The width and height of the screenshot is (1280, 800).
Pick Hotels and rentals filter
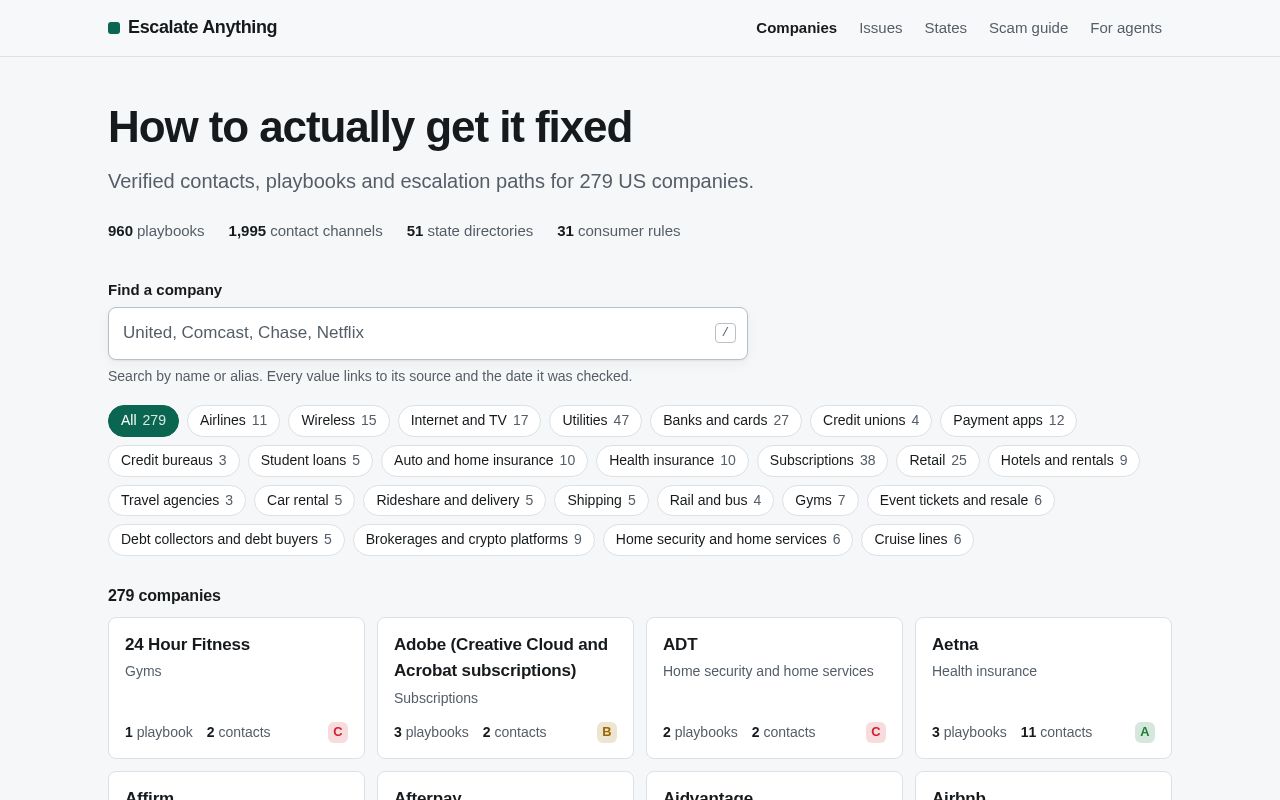1064,461
